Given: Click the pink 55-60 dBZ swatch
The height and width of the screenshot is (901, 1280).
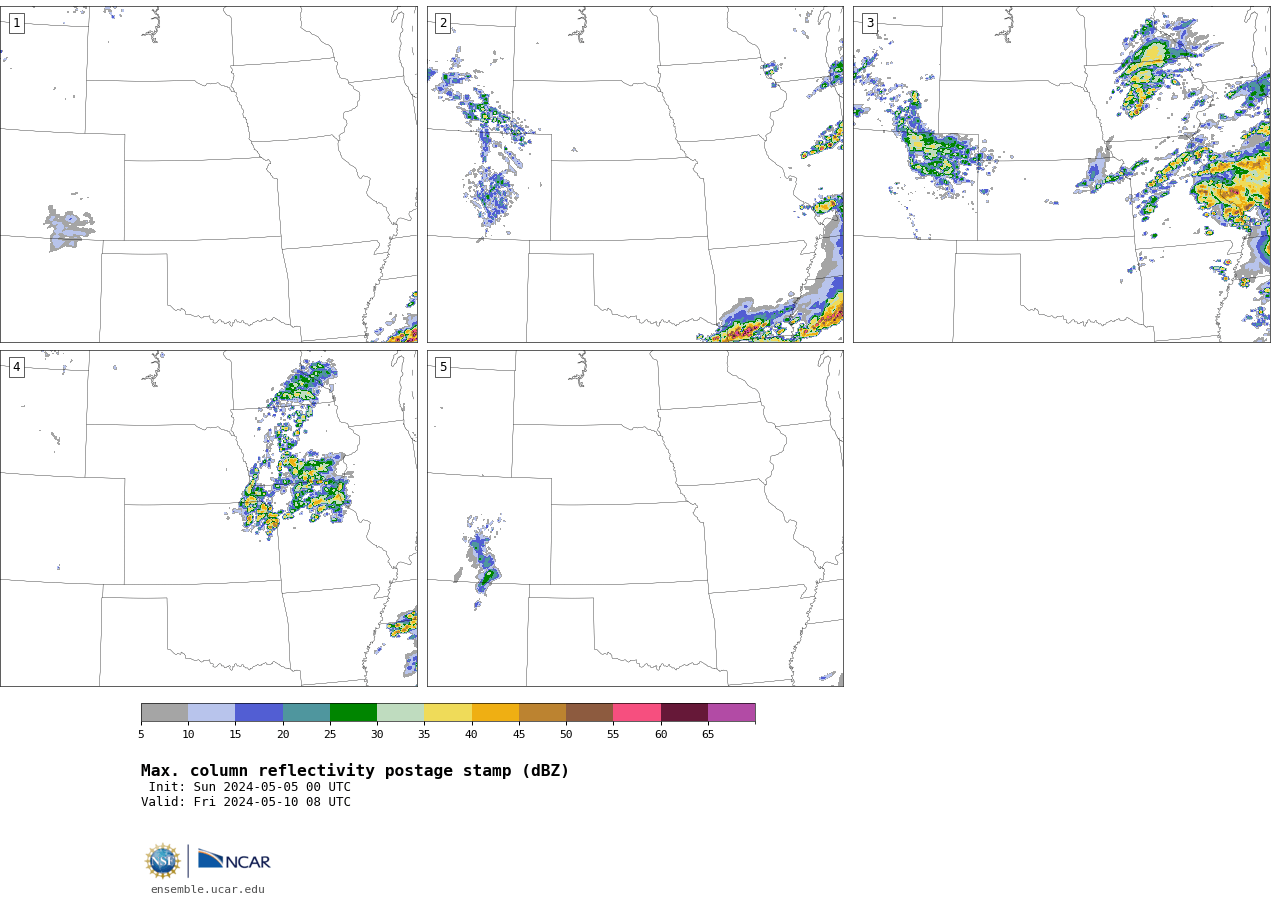Looking at the screenshot, I should tap(637, 712).
